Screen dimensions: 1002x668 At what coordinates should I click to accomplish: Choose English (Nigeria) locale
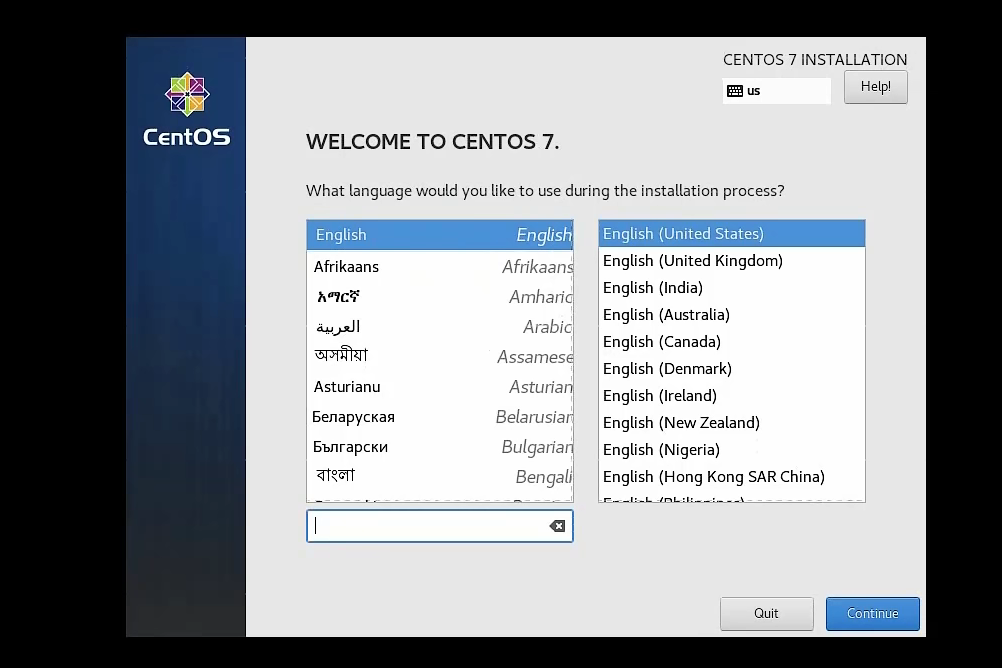click(732, 450)
